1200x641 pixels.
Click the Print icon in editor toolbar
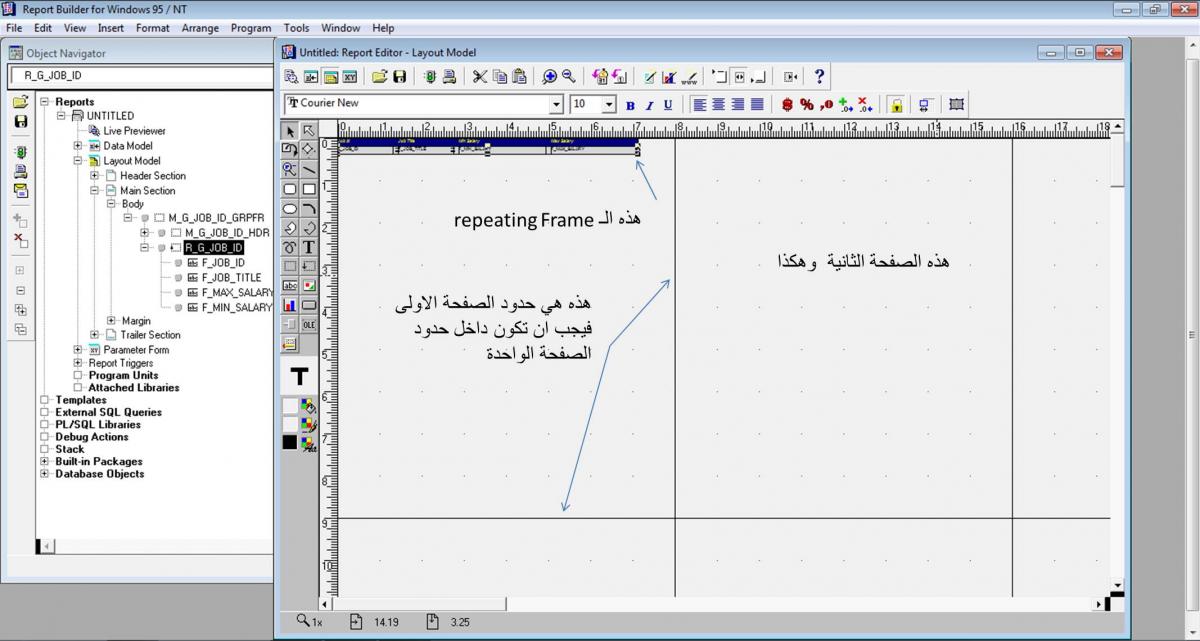tap(450, 77)
